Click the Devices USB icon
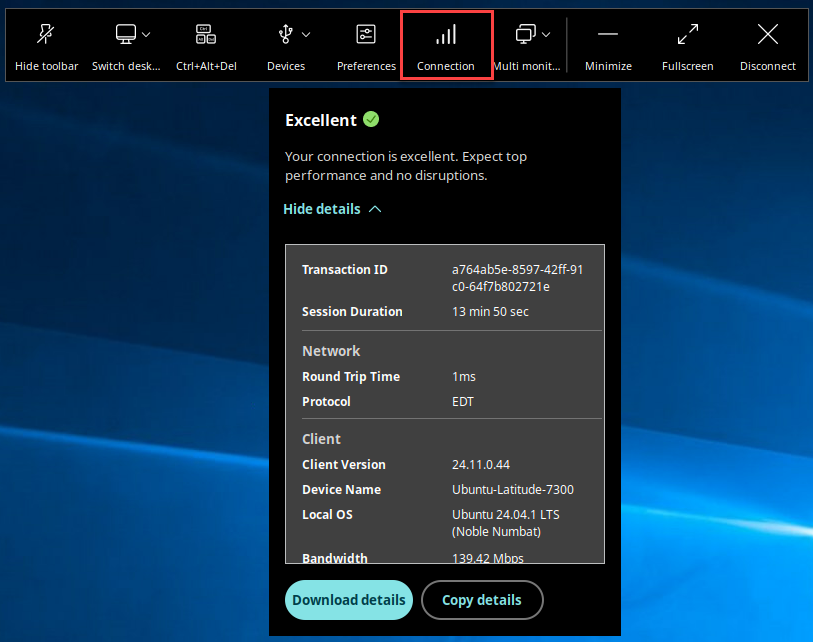The image size is (813, 642). click(285, 35)
